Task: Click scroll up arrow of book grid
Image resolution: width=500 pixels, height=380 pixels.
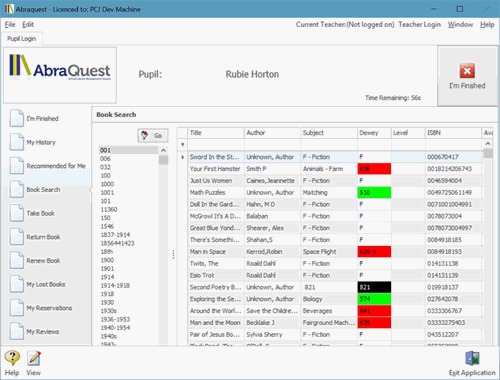Action: (x=488, y=144)
